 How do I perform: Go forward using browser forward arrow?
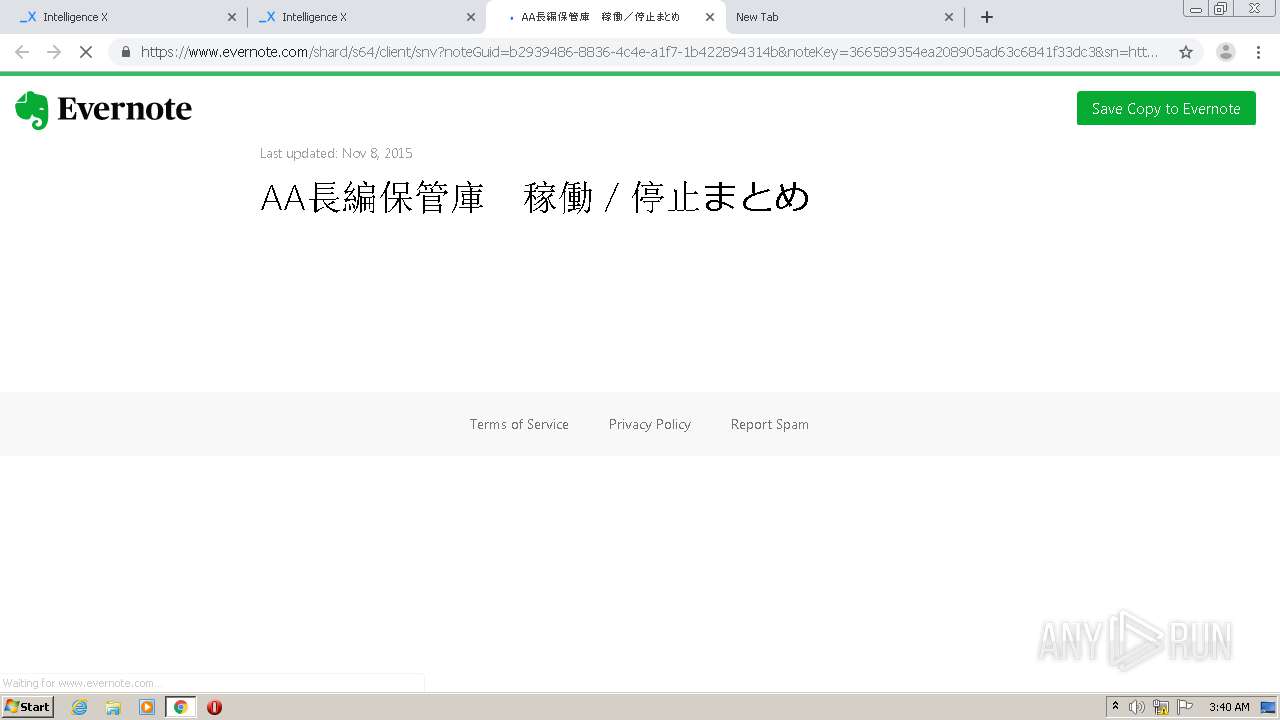[x=54, y=52]
